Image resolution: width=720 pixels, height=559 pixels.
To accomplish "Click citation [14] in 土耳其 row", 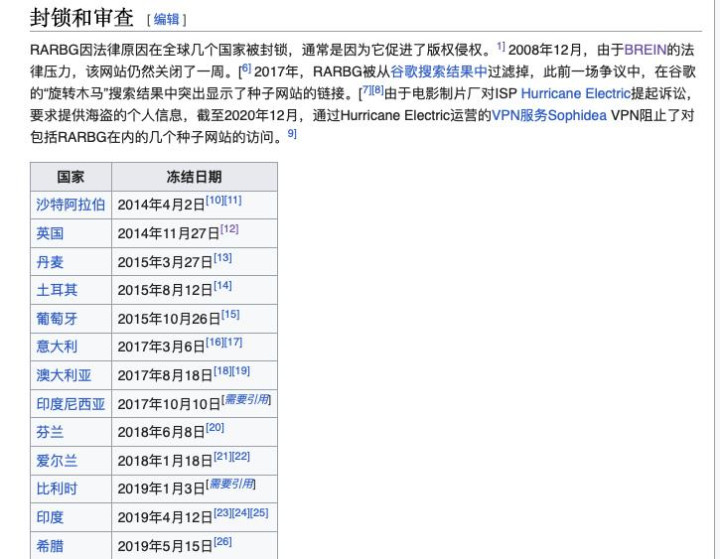I will tap(223, 286).
